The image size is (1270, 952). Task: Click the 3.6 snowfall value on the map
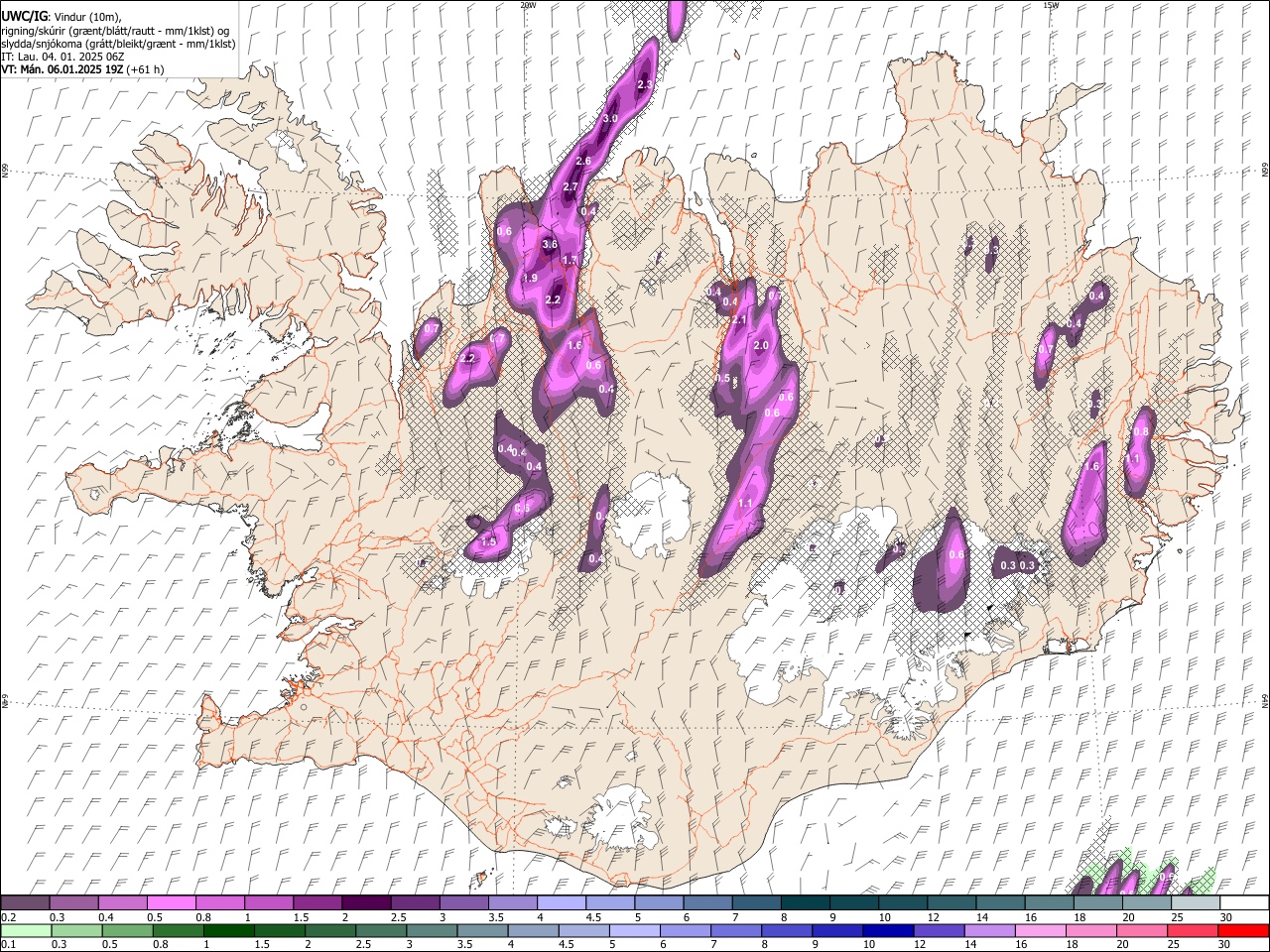(551, 244)
